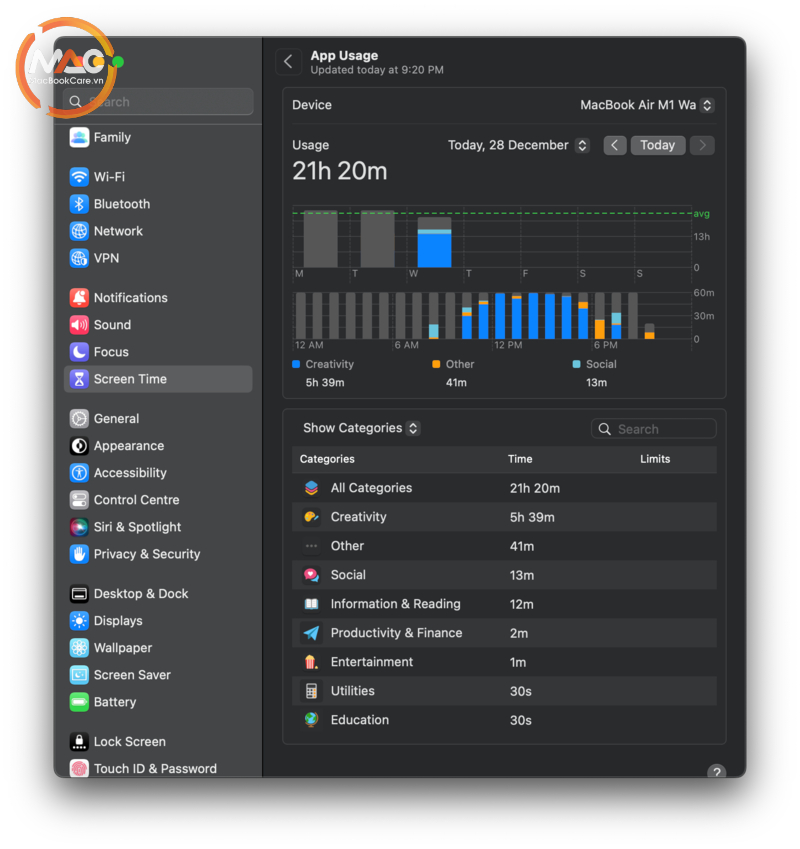This screenshot has width=800, height=849.
Task: Select the Bluetooth icon in sidebar
Action: coord(79,204)
